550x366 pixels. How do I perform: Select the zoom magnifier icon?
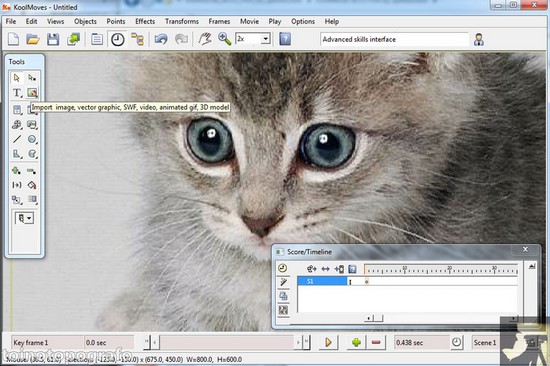(x=224, y=39)
